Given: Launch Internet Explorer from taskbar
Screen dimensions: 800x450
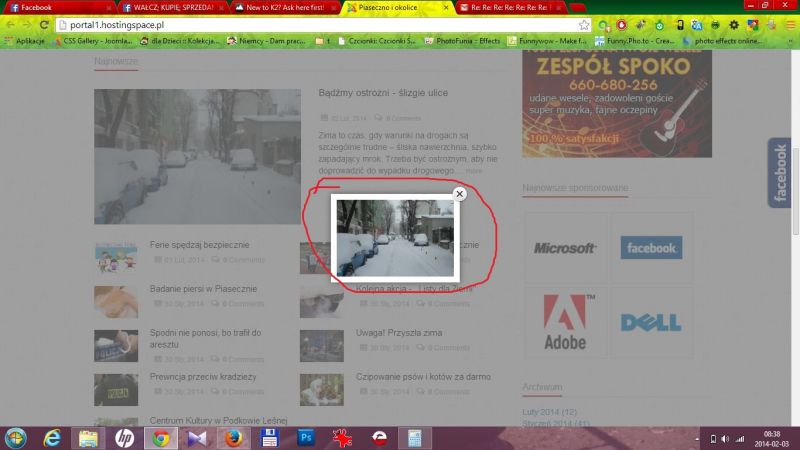Looking at the screenshot, I should tap(52, 439).
